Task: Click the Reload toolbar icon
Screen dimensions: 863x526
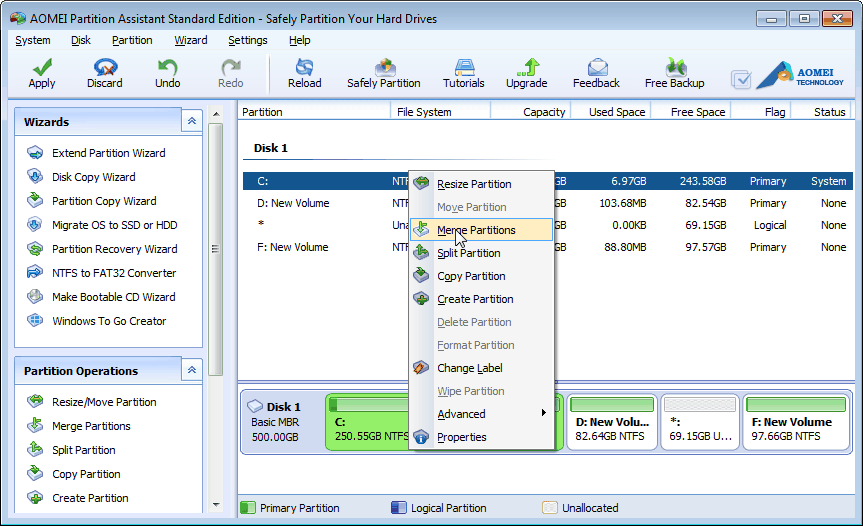Action: tap(304, 68)
